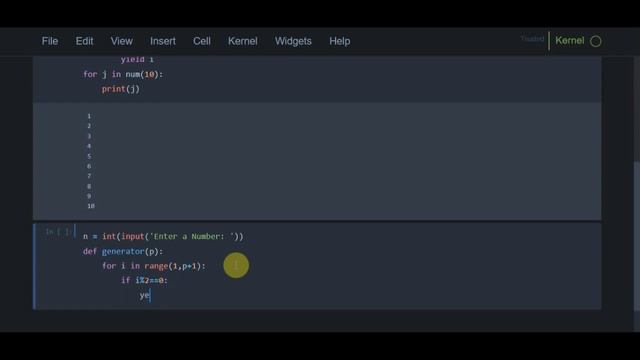
Task: Open the File menu
Action: (50, 41)
